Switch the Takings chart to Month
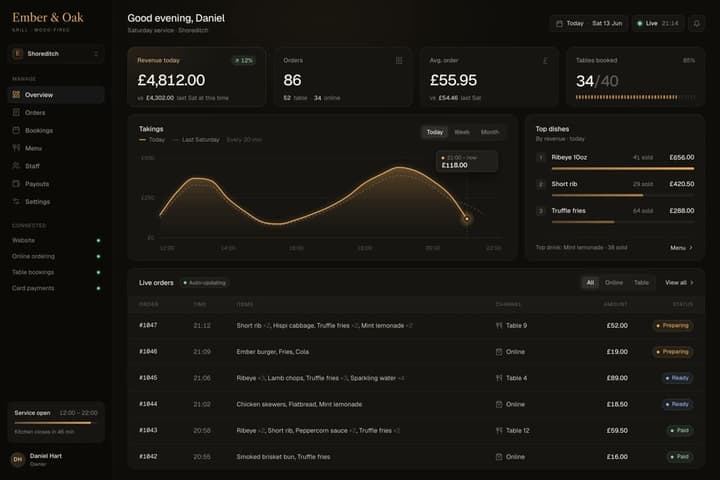Image resolution: width=720 pixels, height=480 pixels. 489,132
